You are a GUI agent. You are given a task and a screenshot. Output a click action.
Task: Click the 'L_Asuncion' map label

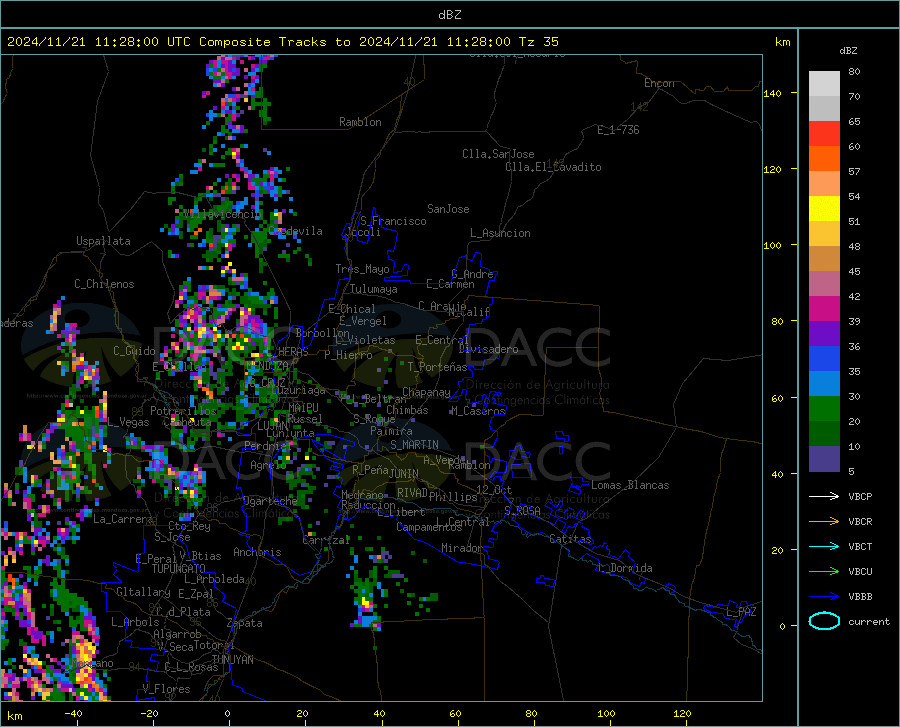tap(500, 233)
